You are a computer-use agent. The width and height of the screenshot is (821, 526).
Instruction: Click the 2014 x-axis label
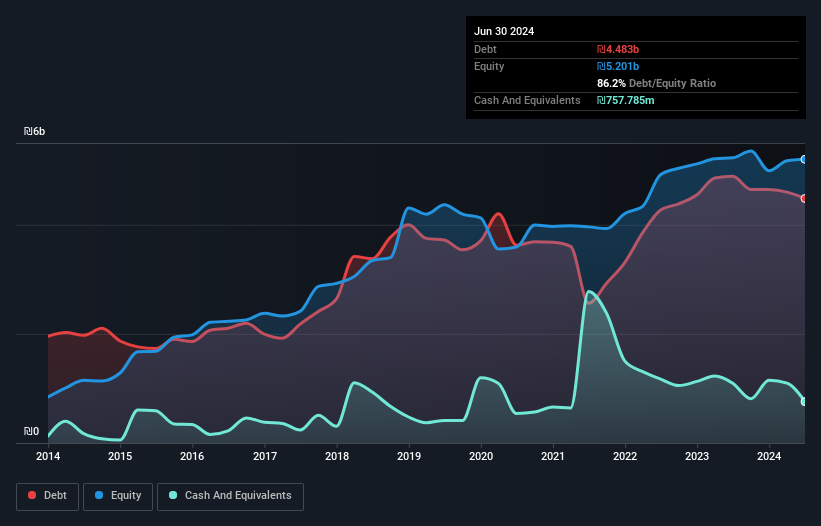(x=48, y=456)
